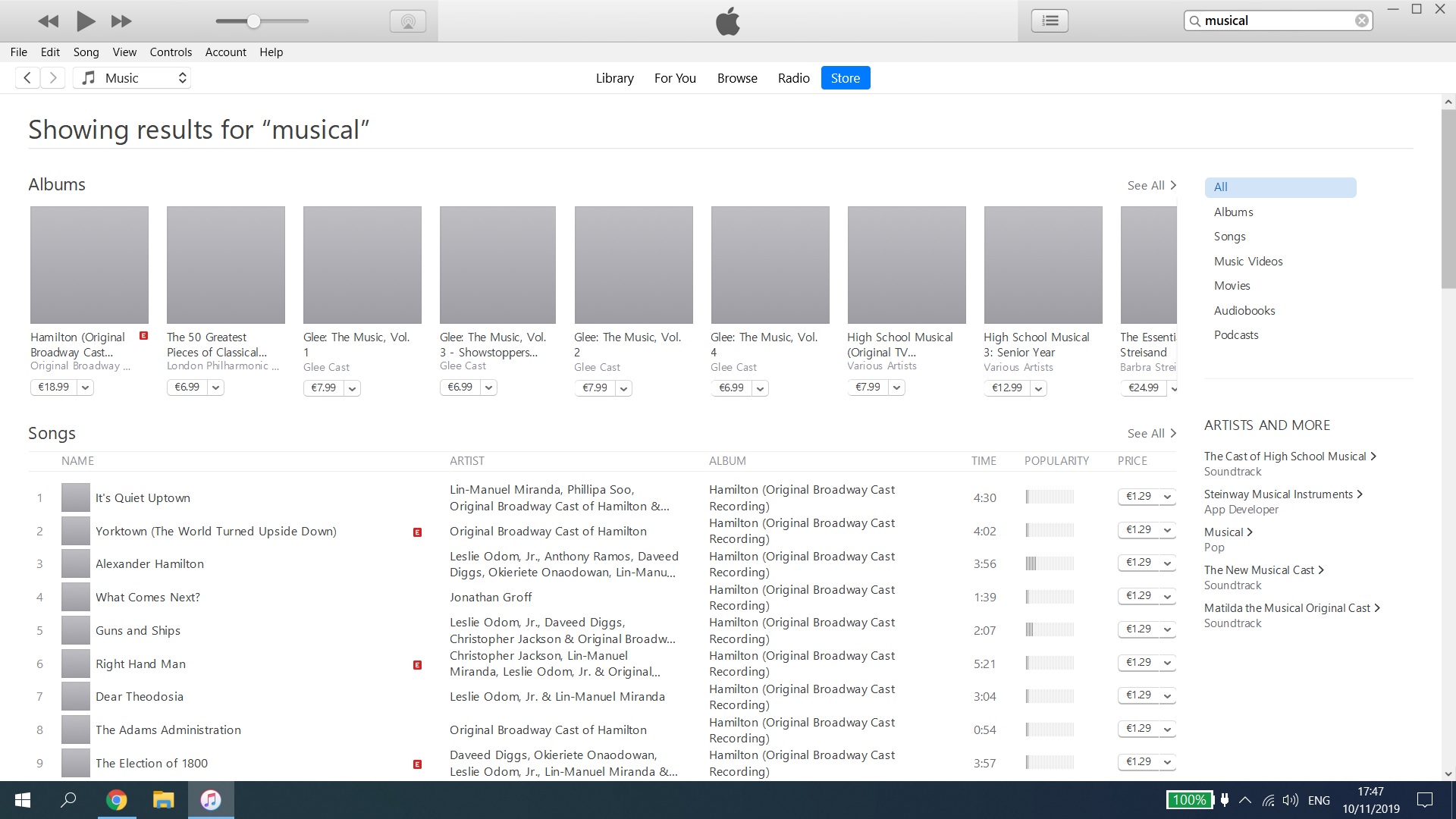Select the Music Videos filter
The height and width of the screenshot is (819, 1456).
(x=1248, y=261)
